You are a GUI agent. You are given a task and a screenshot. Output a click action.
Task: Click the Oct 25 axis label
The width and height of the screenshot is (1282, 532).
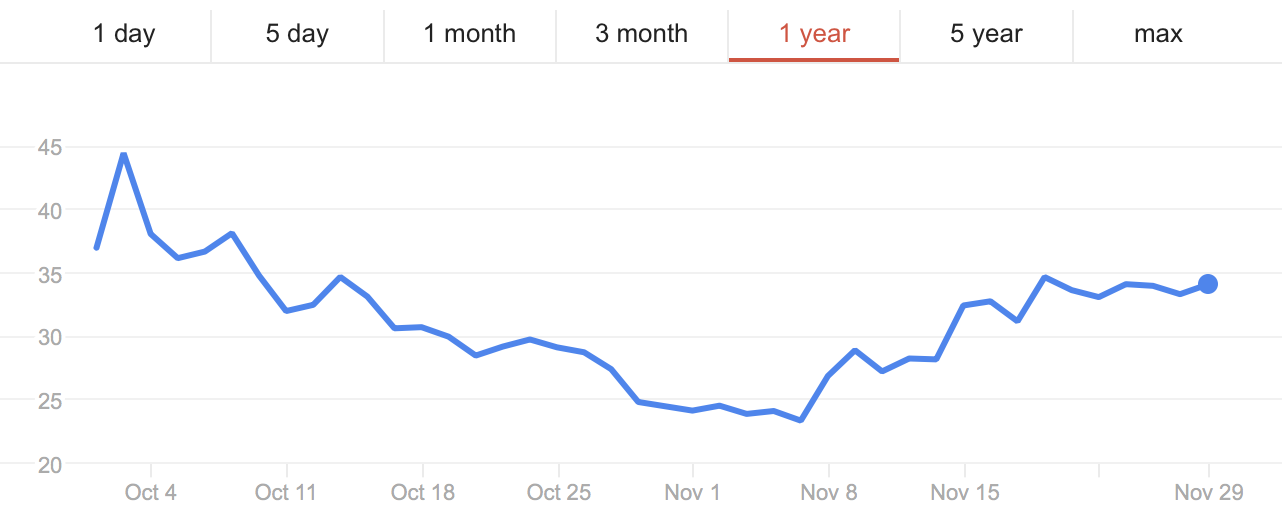tap(558, 492)
